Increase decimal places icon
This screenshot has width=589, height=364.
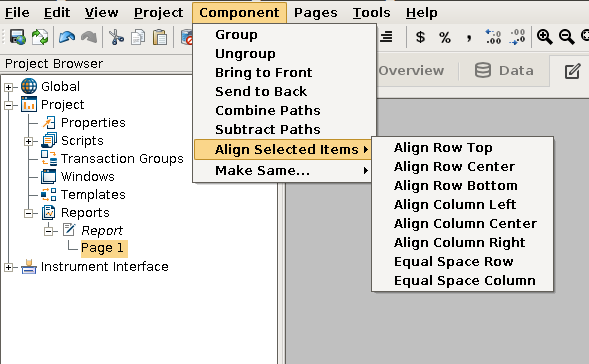click(x=493, y=37)
